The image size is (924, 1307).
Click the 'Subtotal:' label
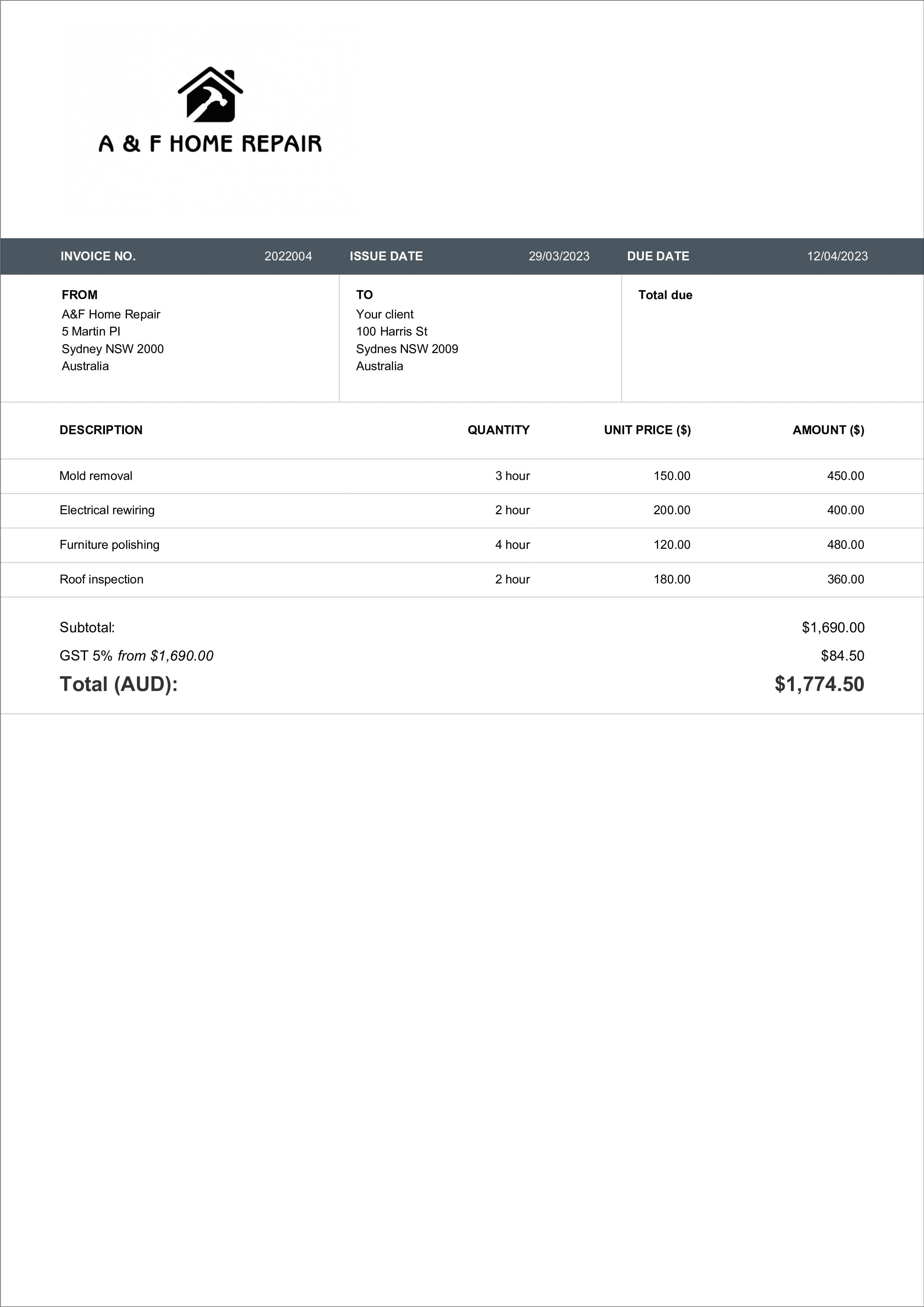87,627
